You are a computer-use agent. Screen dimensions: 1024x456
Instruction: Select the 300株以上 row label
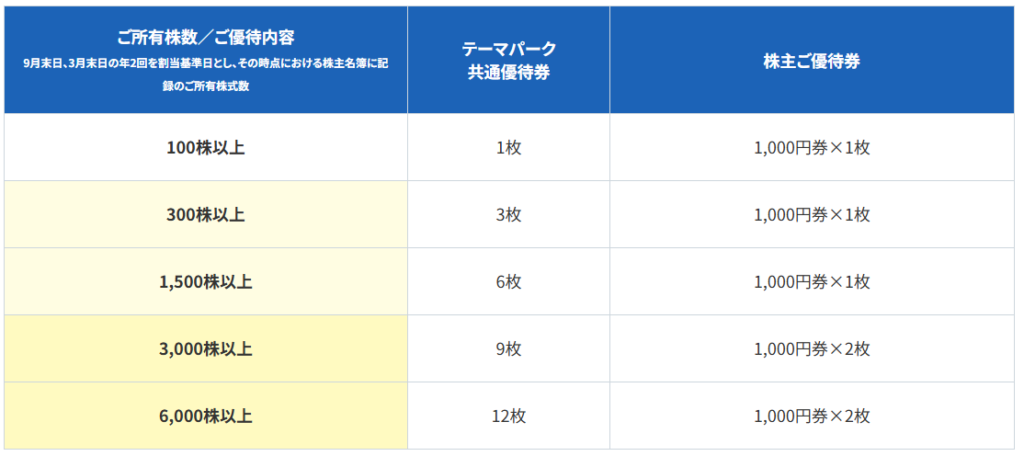[x=205, y=215]
